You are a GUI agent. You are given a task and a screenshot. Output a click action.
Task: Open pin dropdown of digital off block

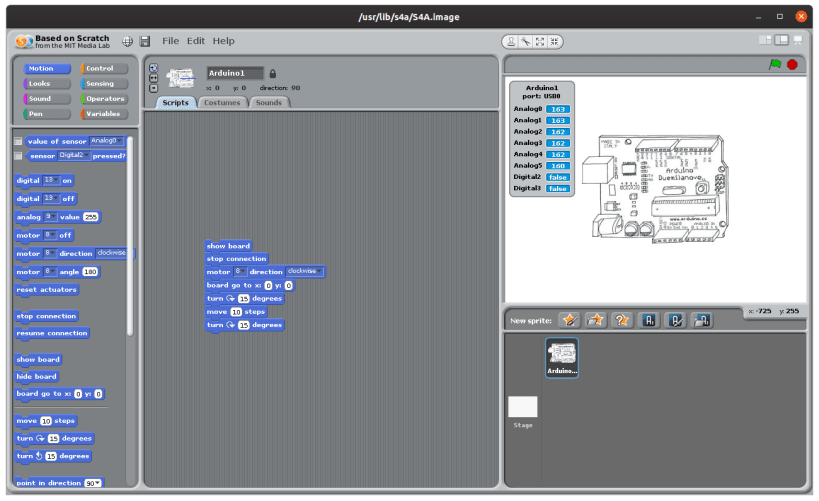(x=51, y=199)
